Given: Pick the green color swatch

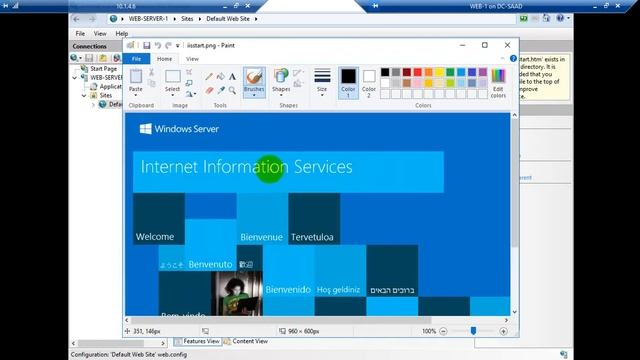Looking at the screenshot, I should coord(450,72).
